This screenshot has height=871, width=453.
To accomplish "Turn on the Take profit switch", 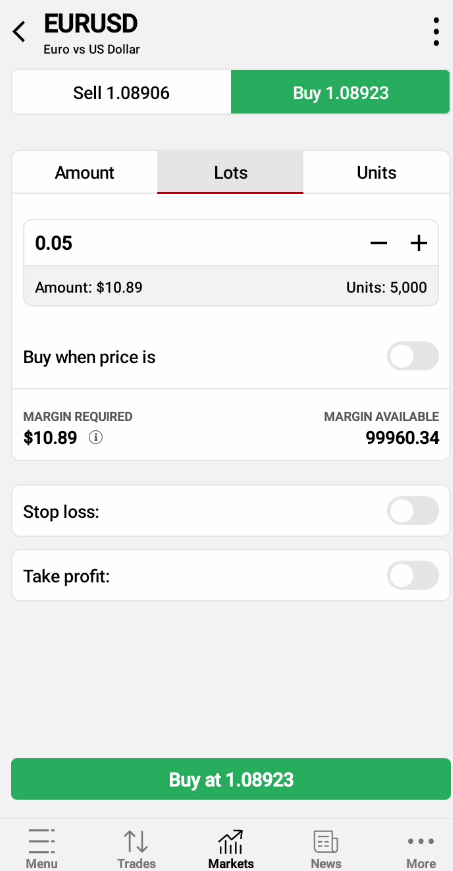I will pyautogui.click(x=413, y=575).
